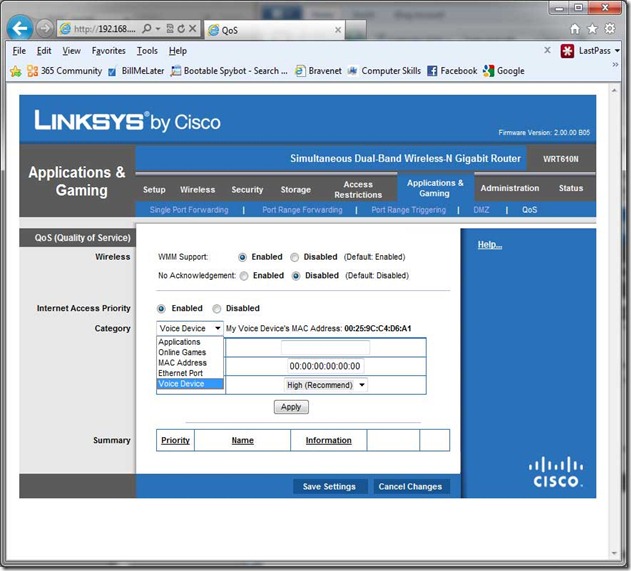Open Computer Skills bookmark
Screen dimensions: 631x571
(384, 71)
